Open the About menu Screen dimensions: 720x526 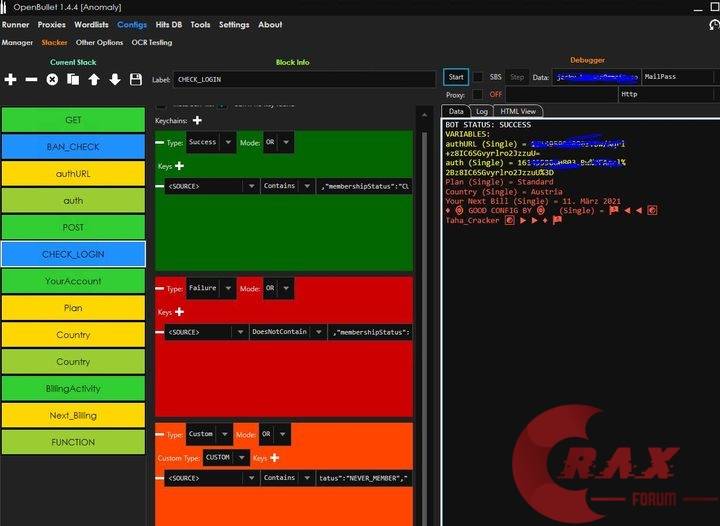(x=270, y=25)
